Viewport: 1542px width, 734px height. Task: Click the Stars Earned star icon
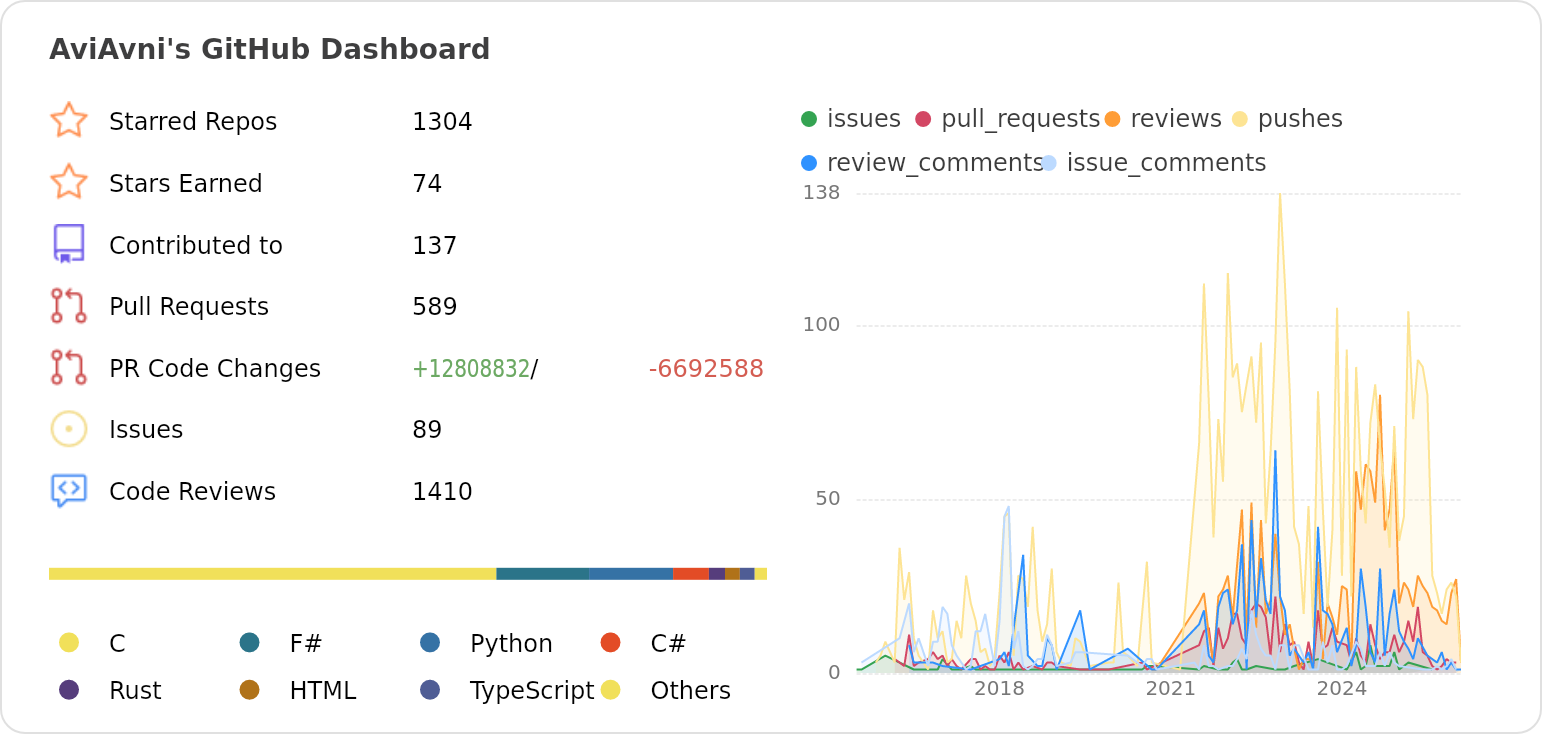click(70, 182)
